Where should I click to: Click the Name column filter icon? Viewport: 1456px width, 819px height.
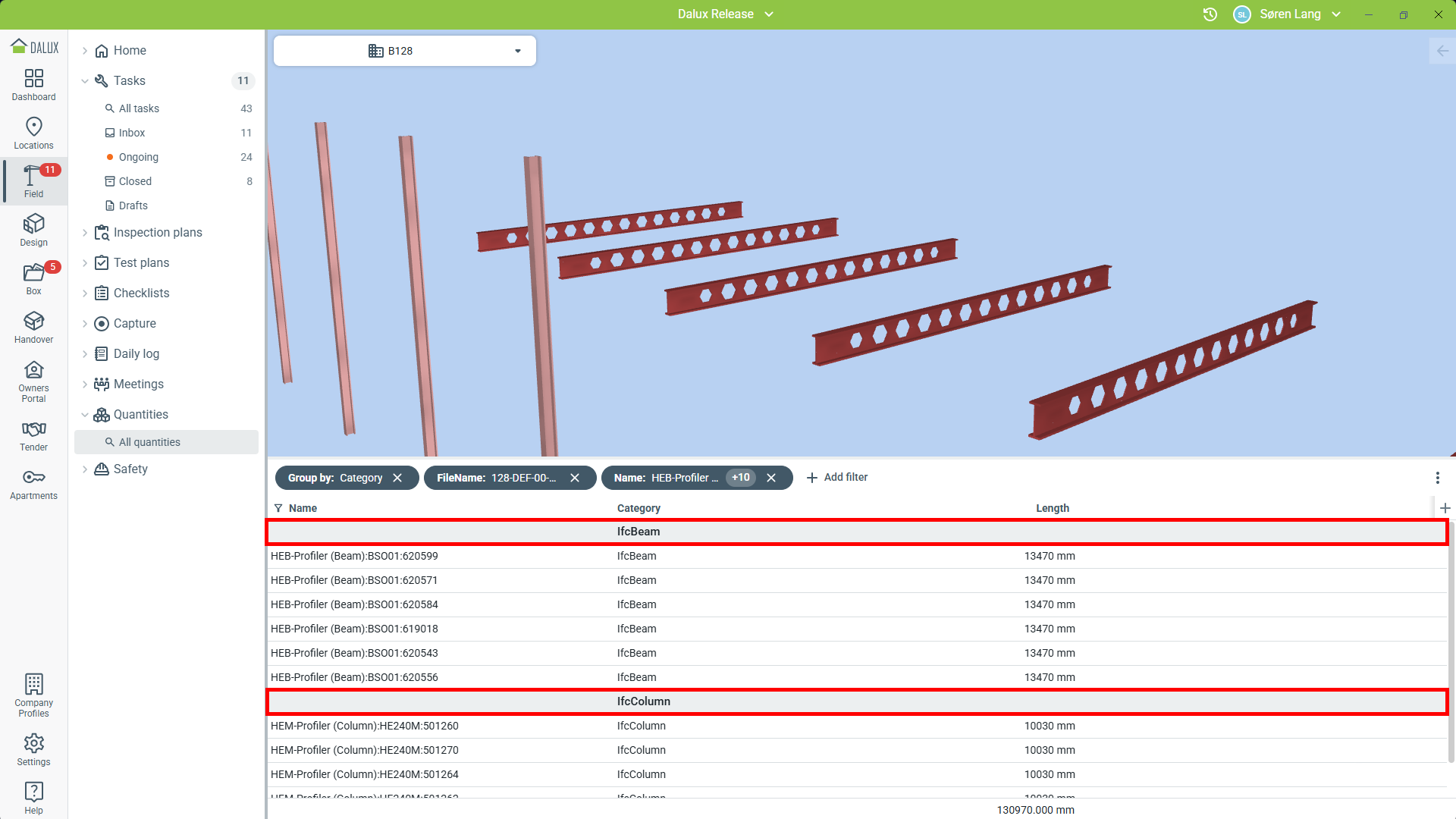pyautogui.click(x=278, y=508)
